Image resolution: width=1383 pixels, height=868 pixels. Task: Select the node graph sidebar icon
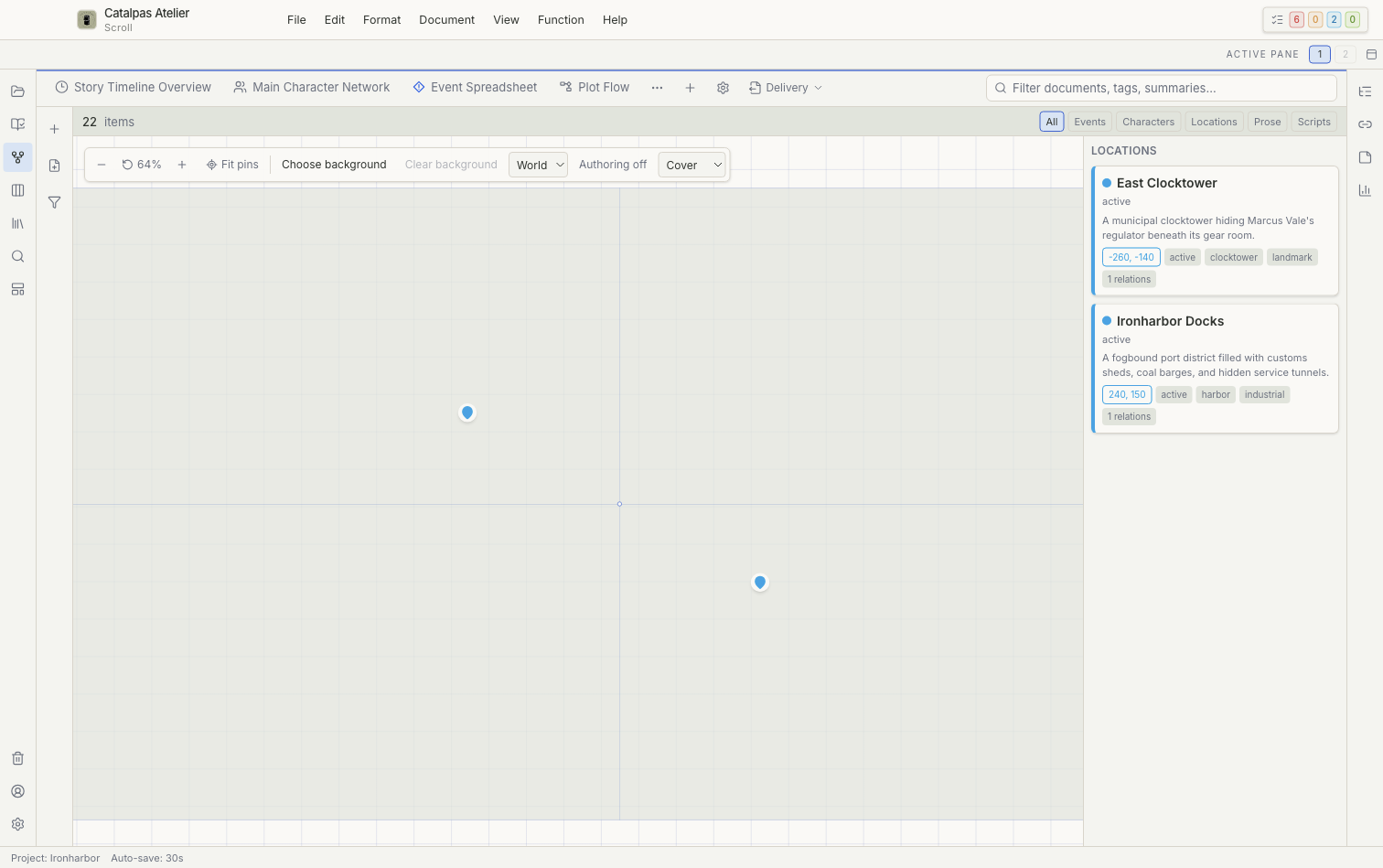17,157
